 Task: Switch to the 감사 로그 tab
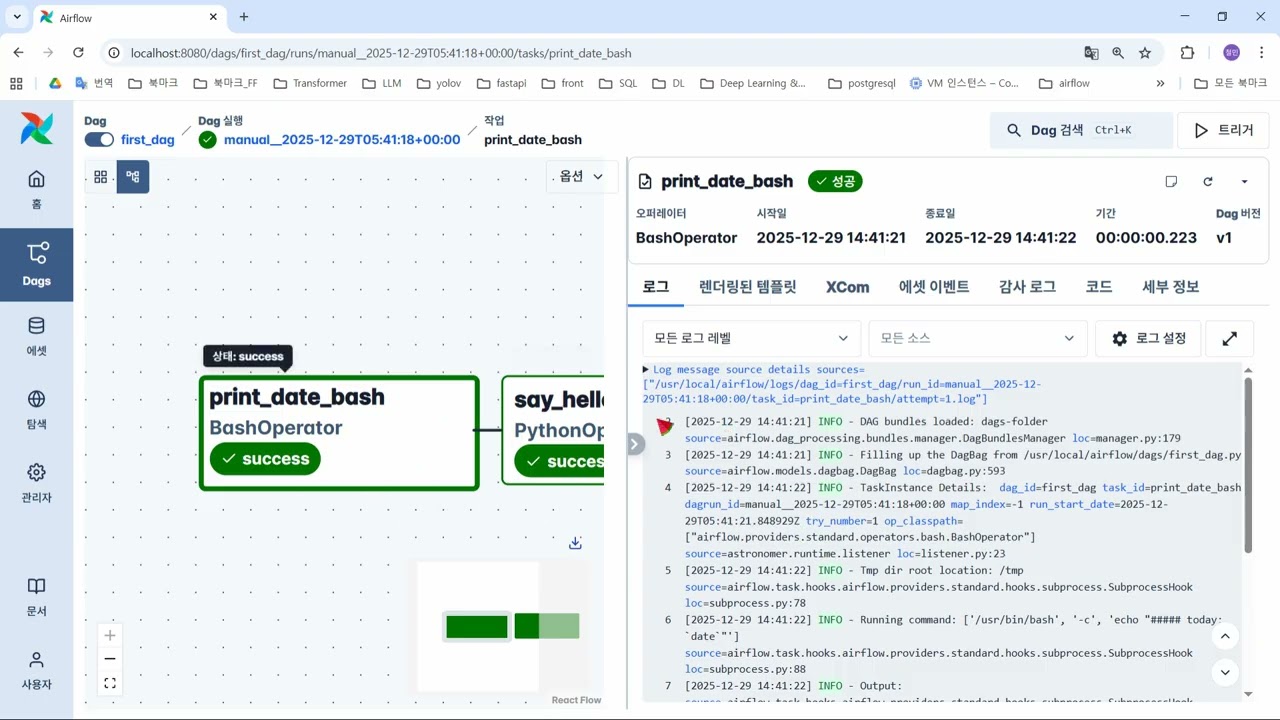[x=1027, y=287]
